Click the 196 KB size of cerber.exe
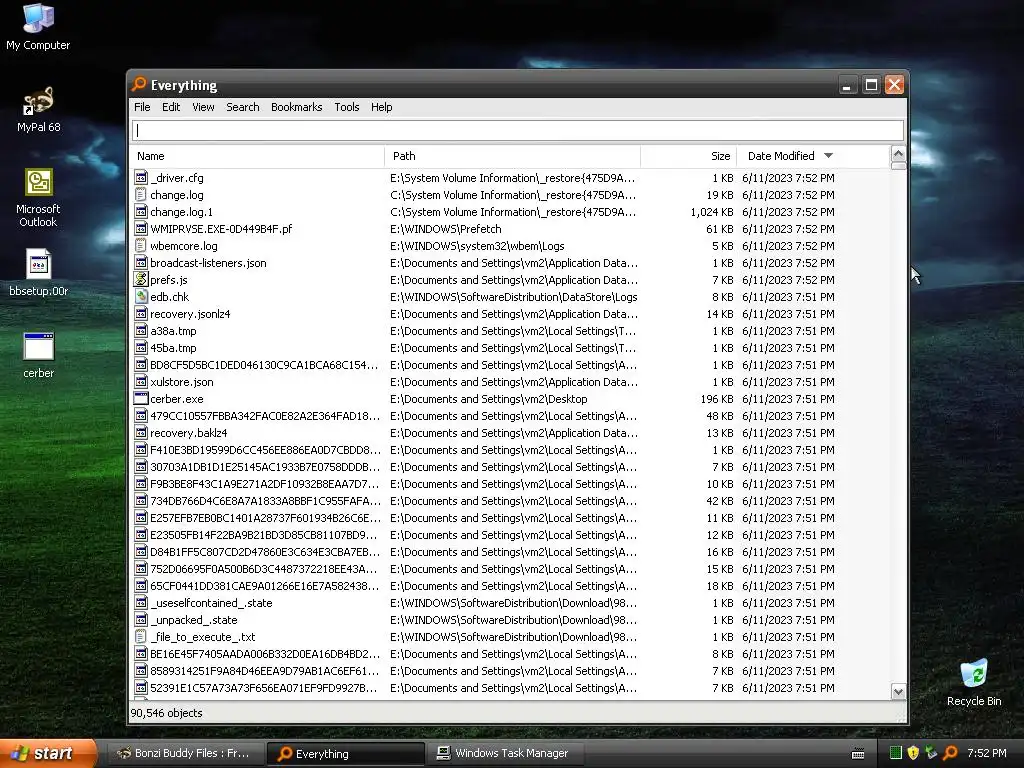 (717, 398)
